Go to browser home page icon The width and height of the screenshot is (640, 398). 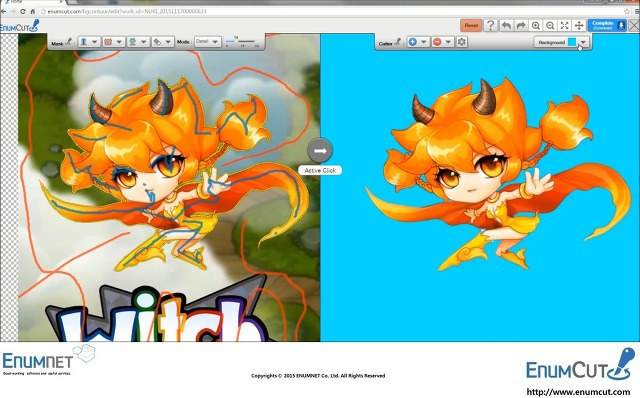point(33,11)
